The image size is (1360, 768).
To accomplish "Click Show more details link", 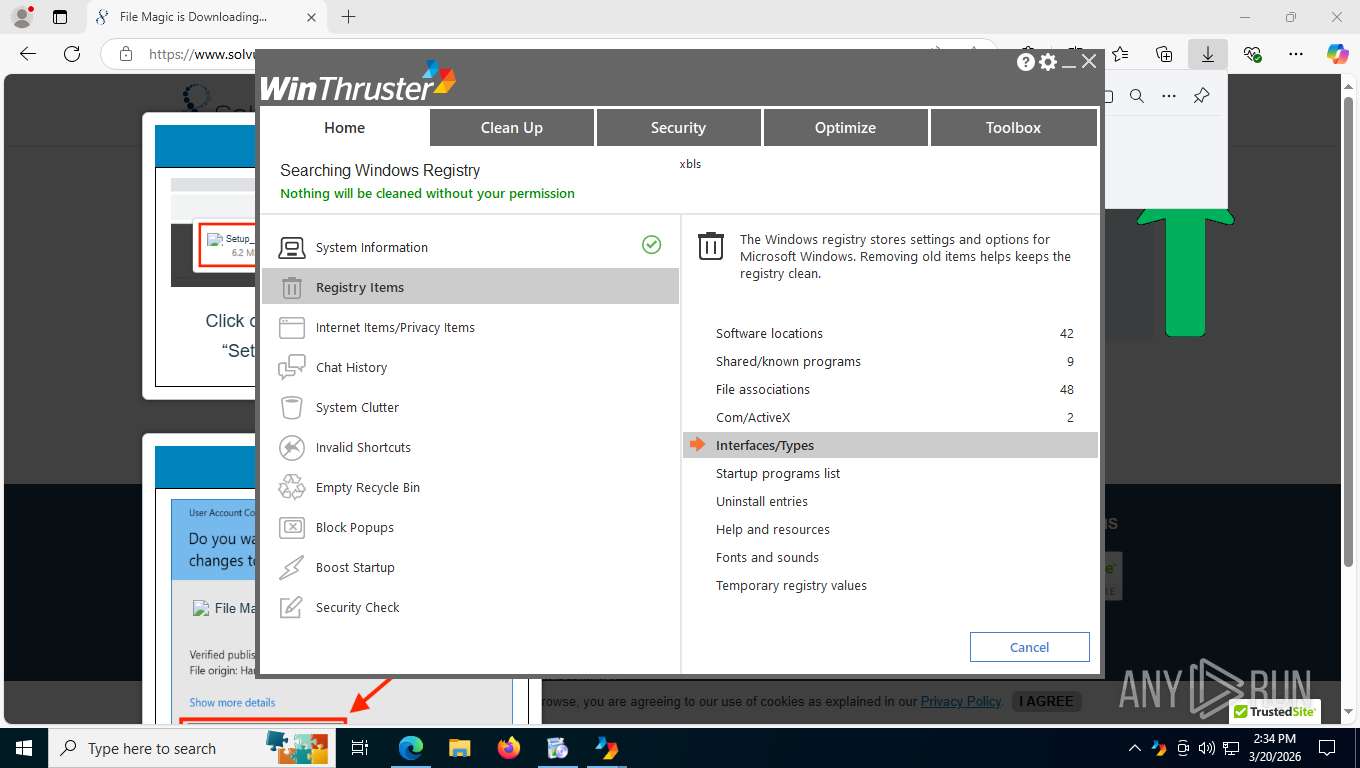I will point(232,702).
